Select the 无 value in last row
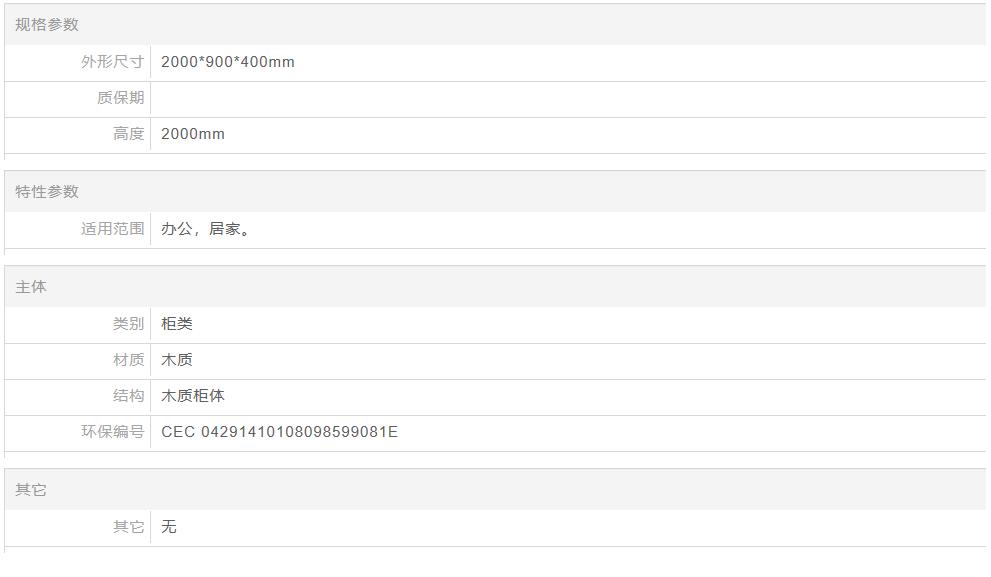The width and height of the screenshot is (991, 577). (x=169, y=527)
